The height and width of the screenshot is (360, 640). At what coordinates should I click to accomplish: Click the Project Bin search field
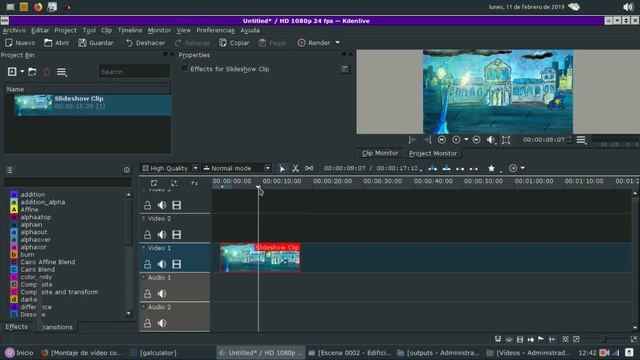click(x=135, y=72)
